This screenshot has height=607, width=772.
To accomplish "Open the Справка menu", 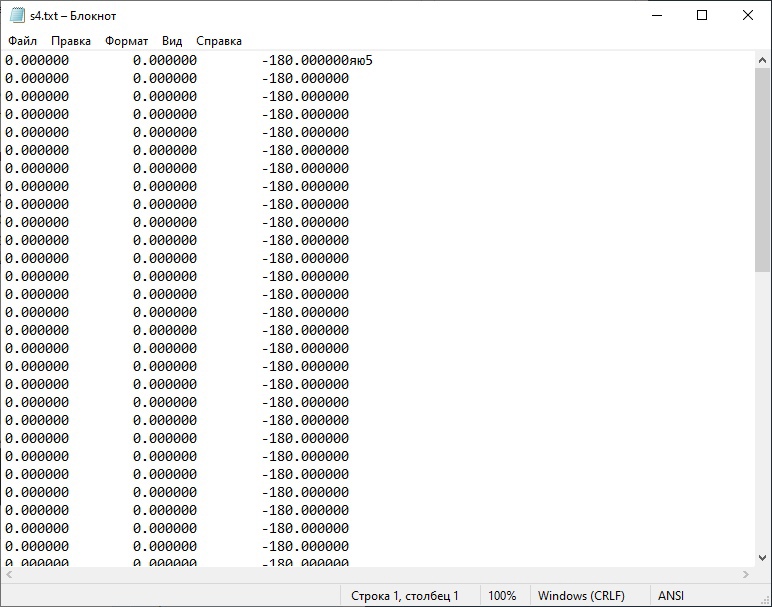I will 219,41.
